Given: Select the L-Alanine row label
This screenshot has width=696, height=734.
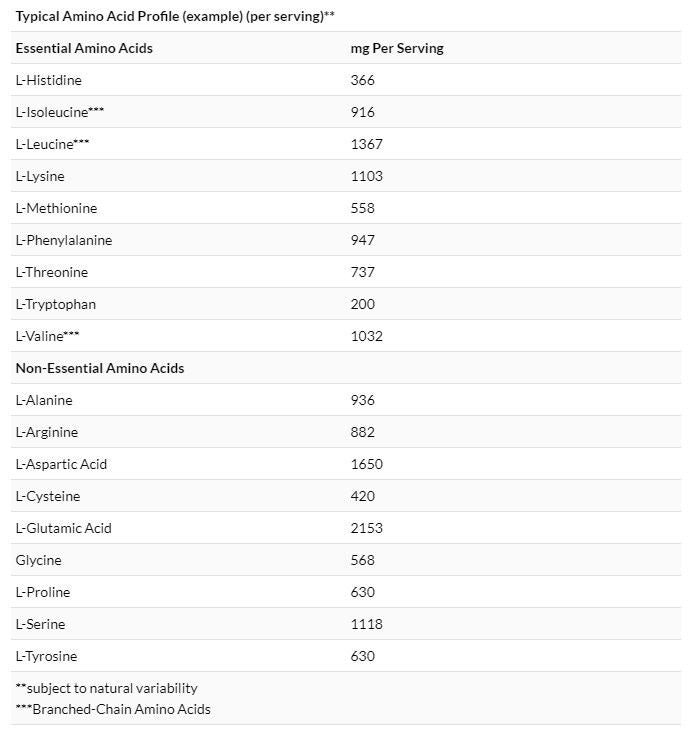Looking at the screenshot, I should (44, 400).
